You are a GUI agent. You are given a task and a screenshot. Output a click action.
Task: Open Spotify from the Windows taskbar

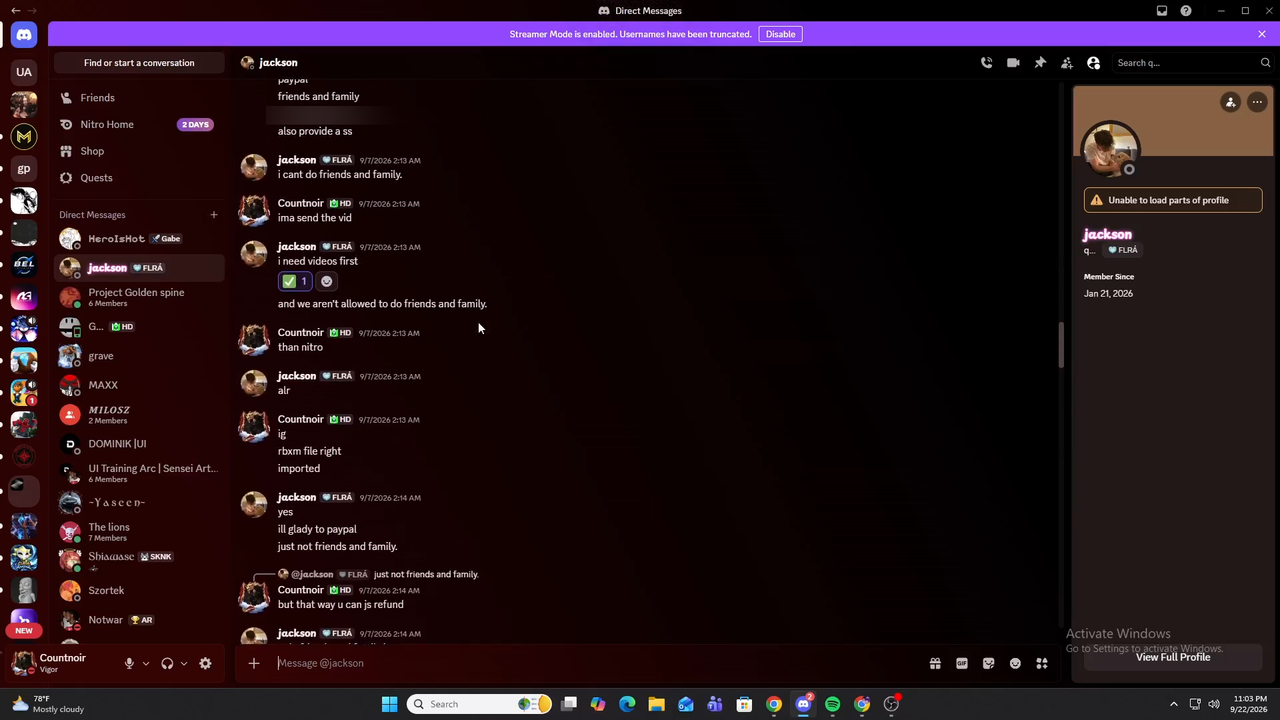[832, 704]
